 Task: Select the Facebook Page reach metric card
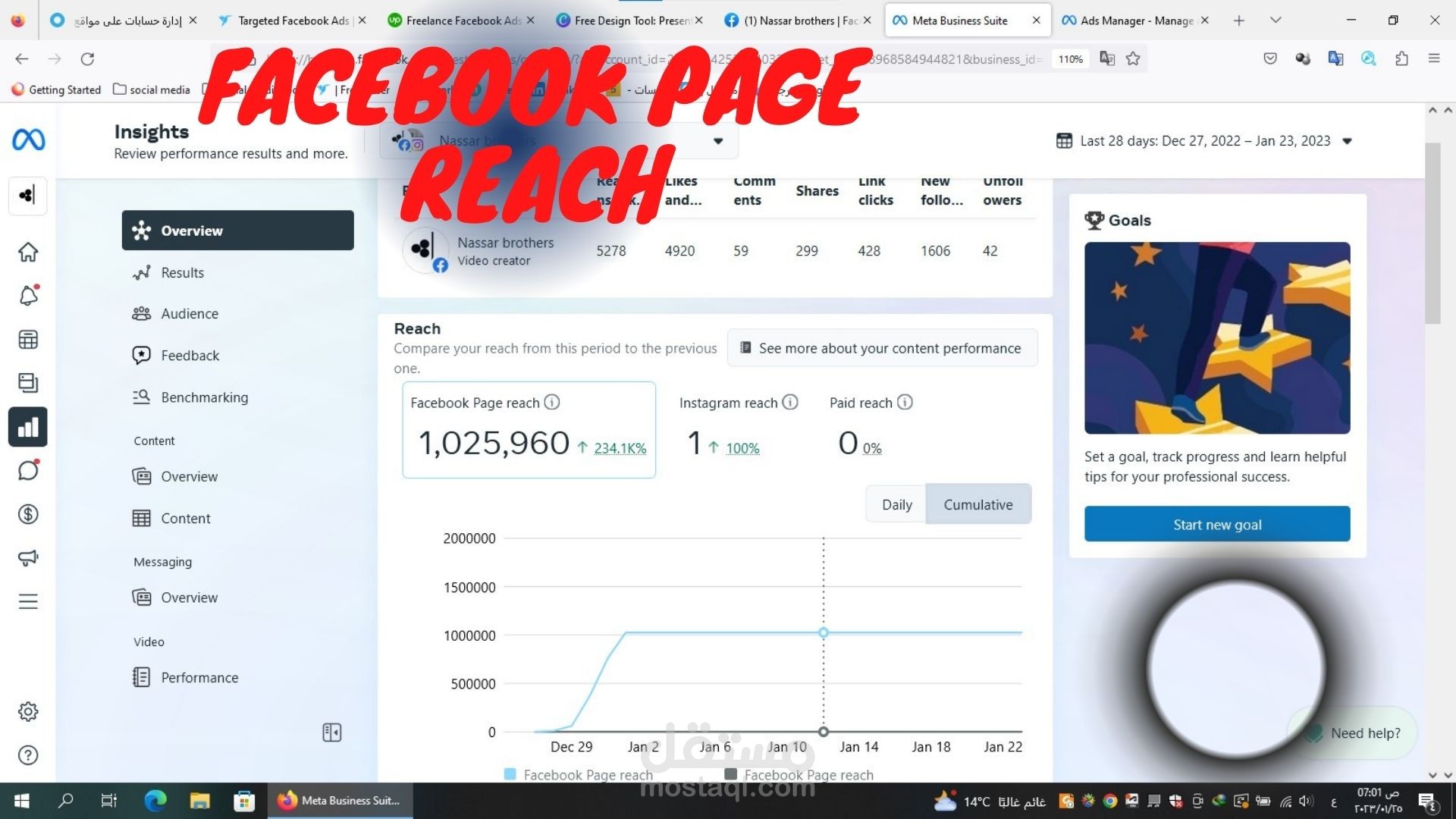[x=529, y=429]
